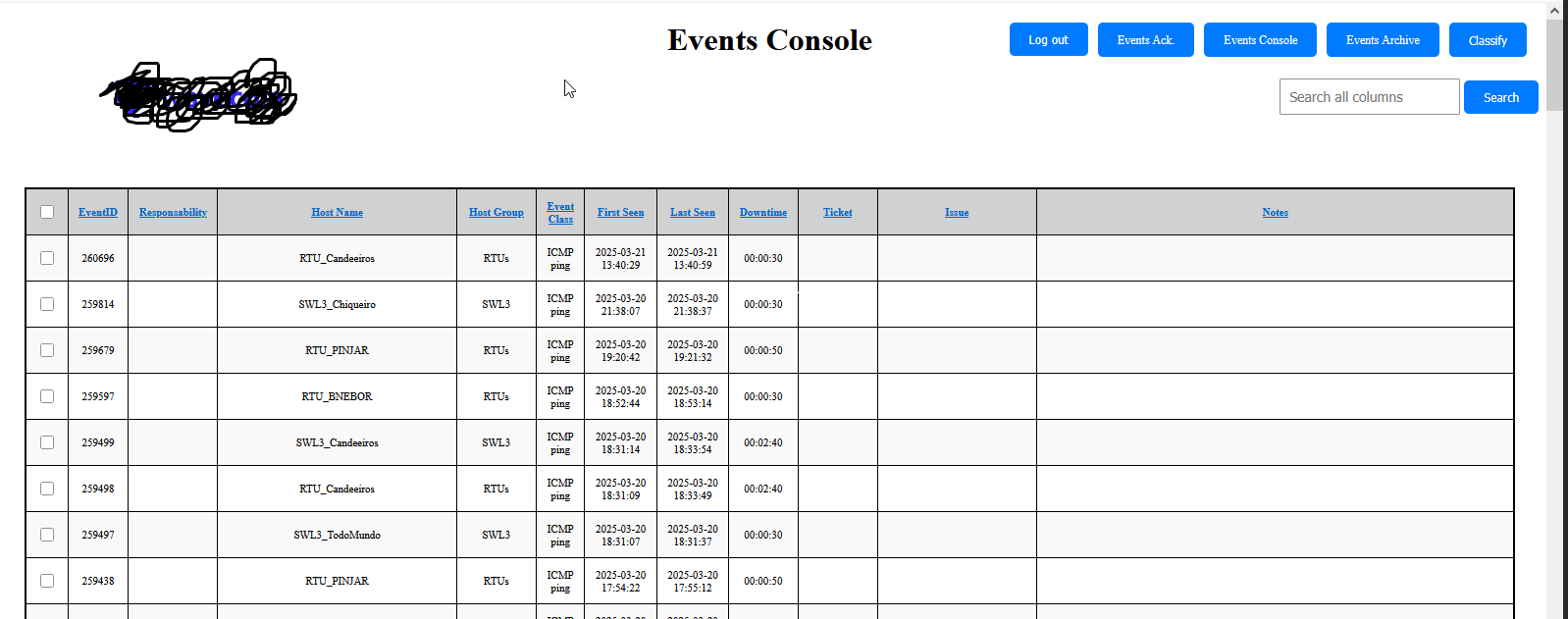
Task: Sort by Host Name column header
Action: pos(337,212)
